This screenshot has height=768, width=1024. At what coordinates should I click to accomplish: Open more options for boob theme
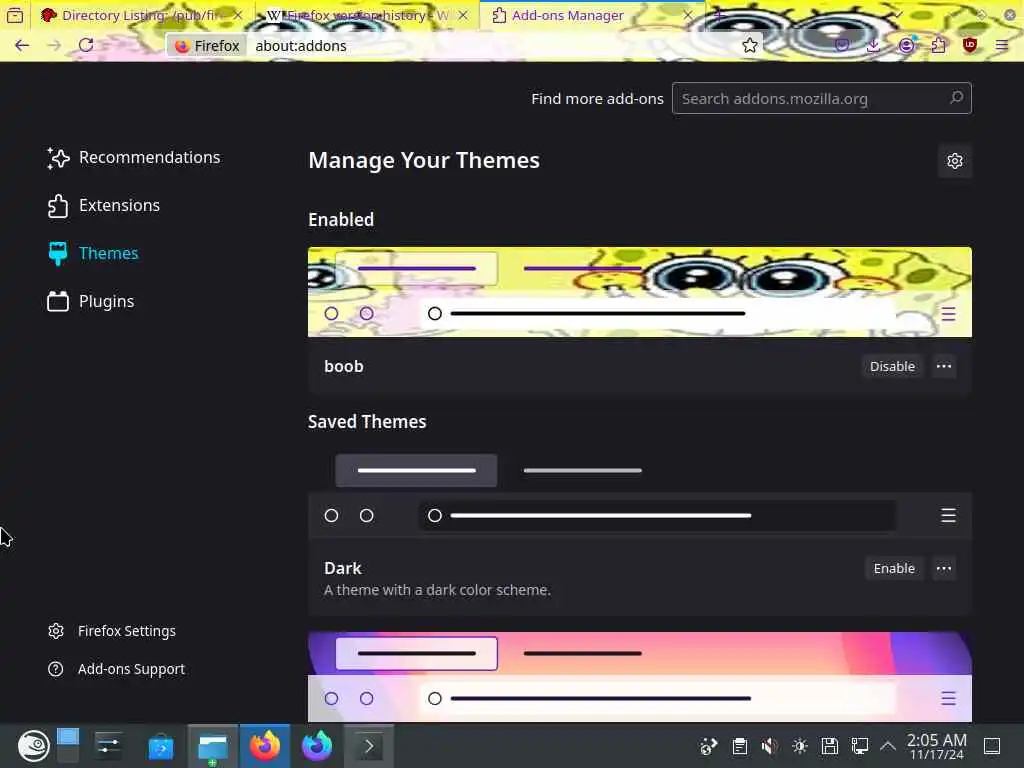tap(944, 366)
